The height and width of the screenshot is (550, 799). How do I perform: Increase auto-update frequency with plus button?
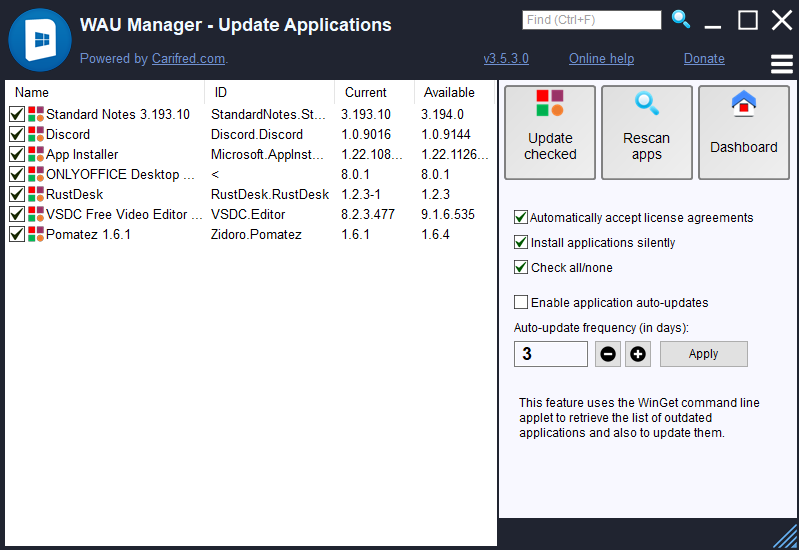(x=638, y=354)
